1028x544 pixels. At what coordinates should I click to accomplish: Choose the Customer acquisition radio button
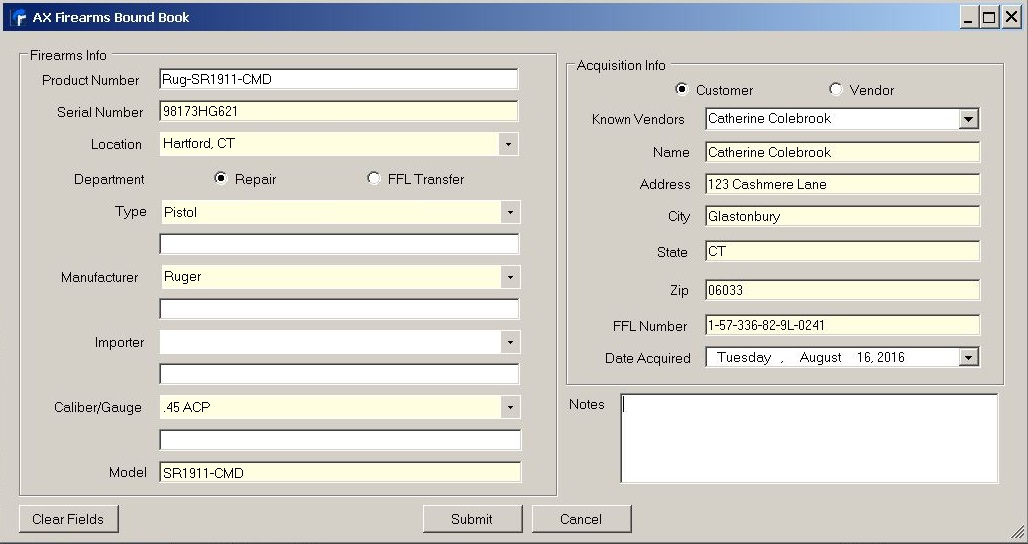point(682,89)
